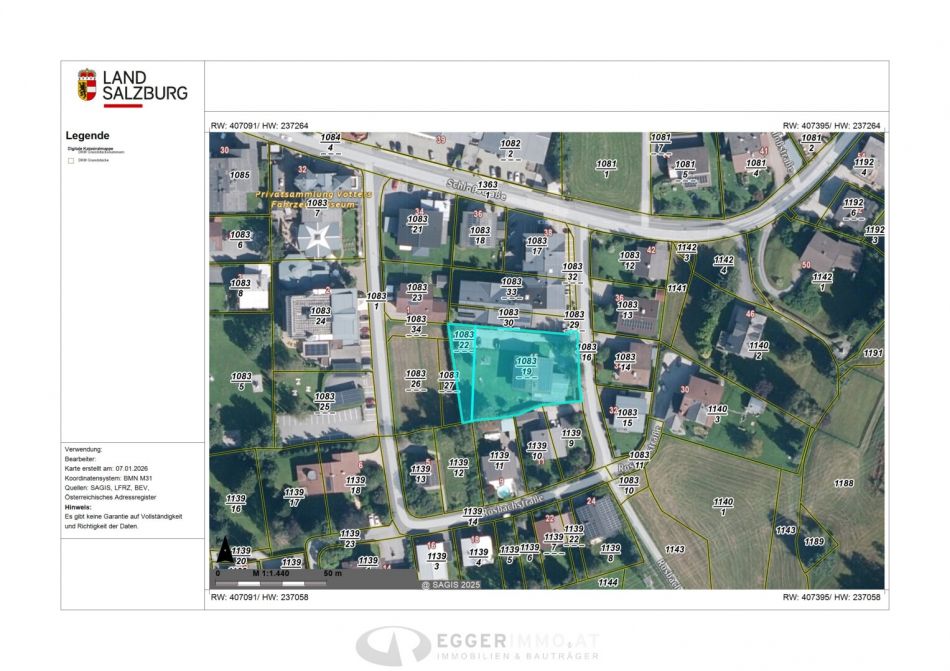Click the DKM Grundstücke legend checkbox
Viewport: 950px width, 671px height.
pos(69,159)
